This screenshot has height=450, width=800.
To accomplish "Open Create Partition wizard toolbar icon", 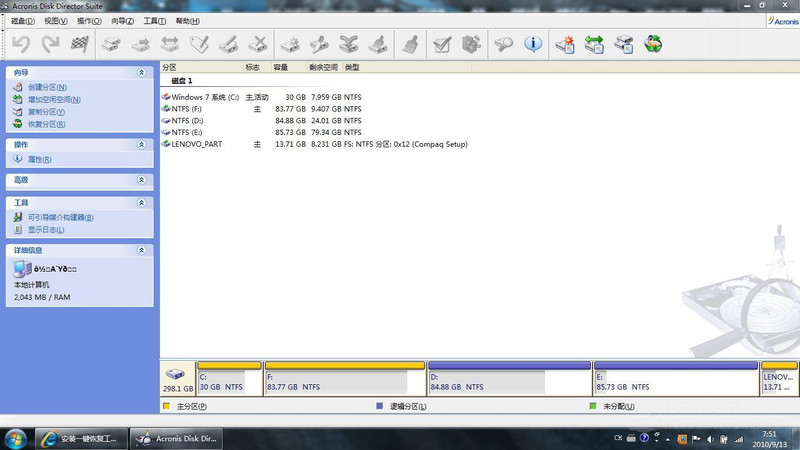I will point(565,44).
